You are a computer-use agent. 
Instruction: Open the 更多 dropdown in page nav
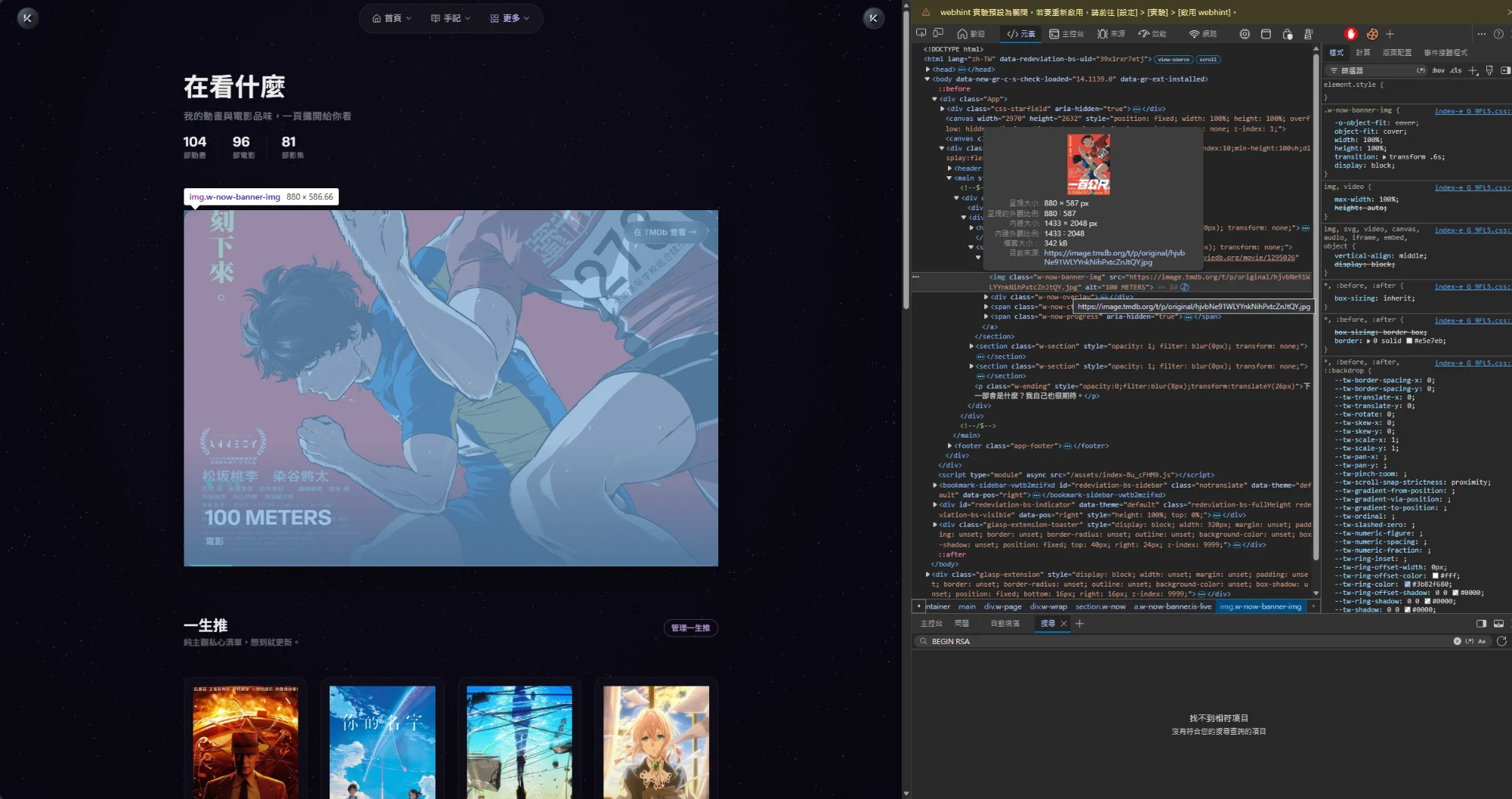point(510,18)
